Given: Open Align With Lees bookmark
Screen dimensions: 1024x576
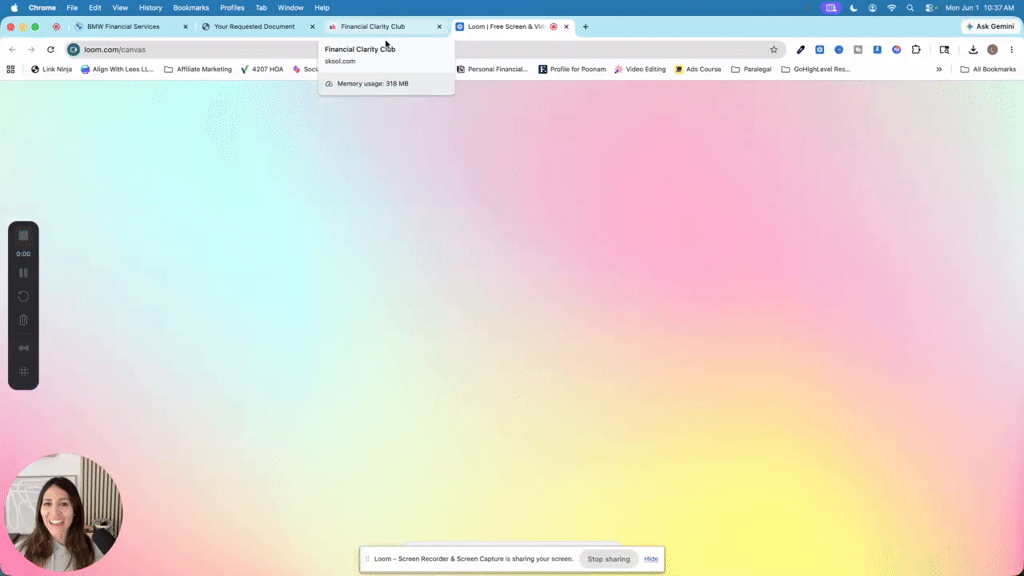Looking at the screenshot, I should click(x=118, y=69).
